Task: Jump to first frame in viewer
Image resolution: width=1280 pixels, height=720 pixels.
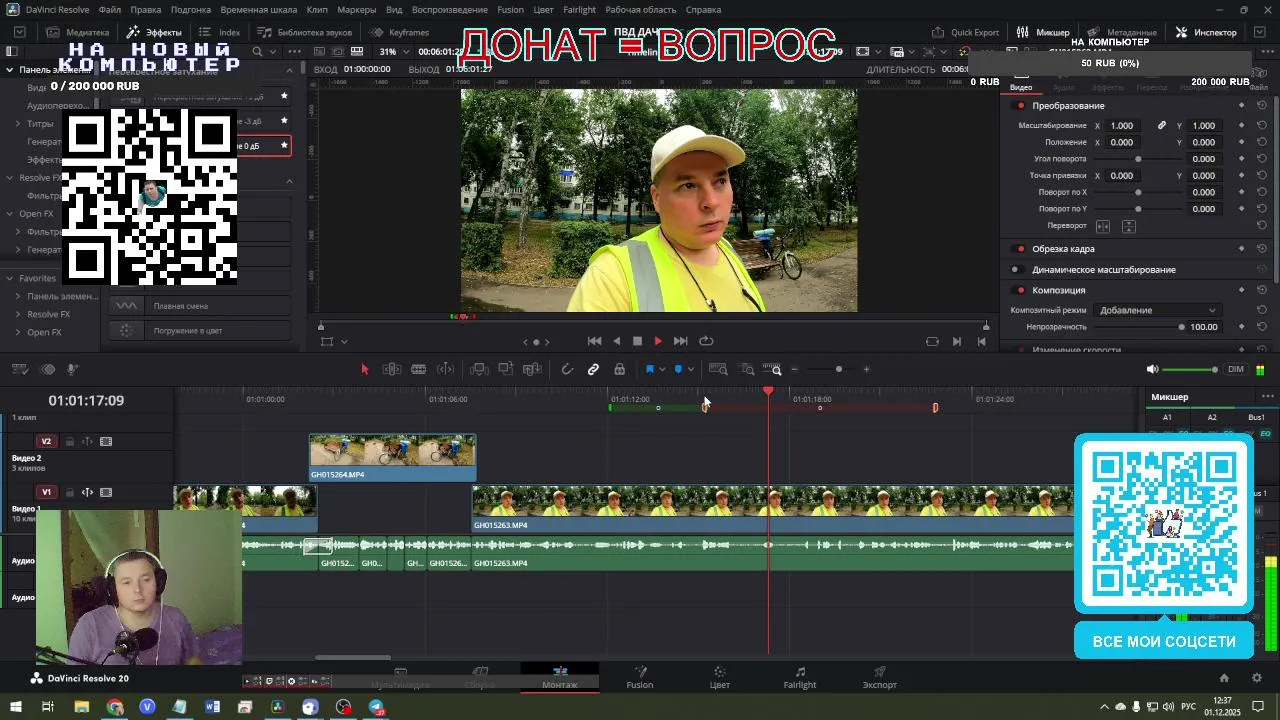Action: (x=594, y=341)
